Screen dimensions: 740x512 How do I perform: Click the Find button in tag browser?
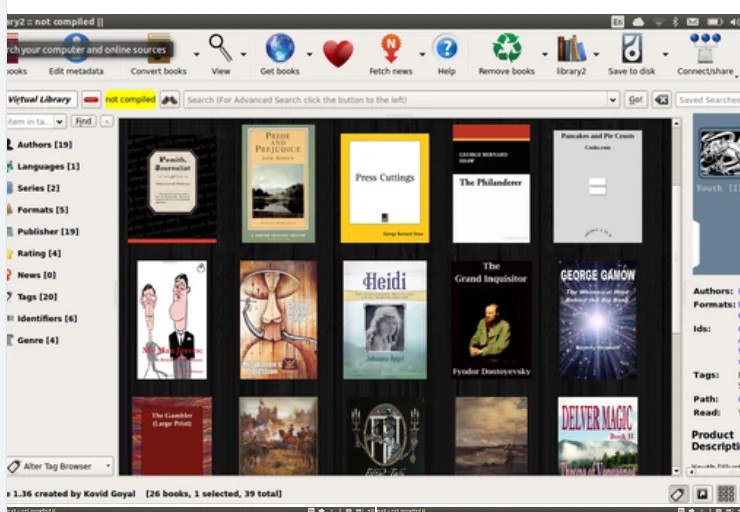pos(84,121)
